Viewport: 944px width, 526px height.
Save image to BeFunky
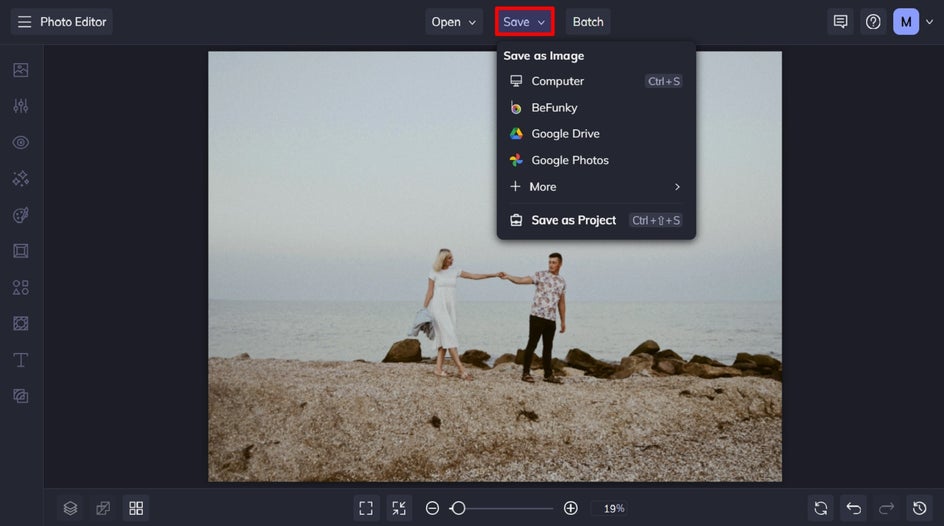click(x=596, y=108)
